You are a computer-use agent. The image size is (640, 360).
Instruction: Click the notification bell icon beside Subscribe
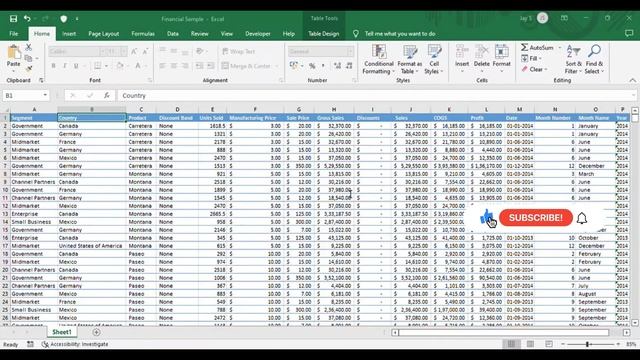pyautogui.click(x=582, y=218)
